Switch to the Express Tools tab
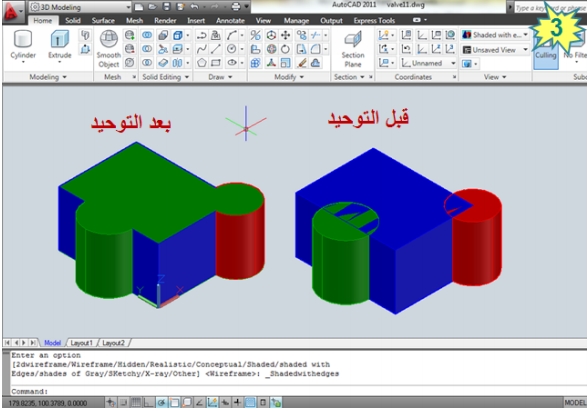Viewport: 588px width, 411px height. (x=374, y=21)
